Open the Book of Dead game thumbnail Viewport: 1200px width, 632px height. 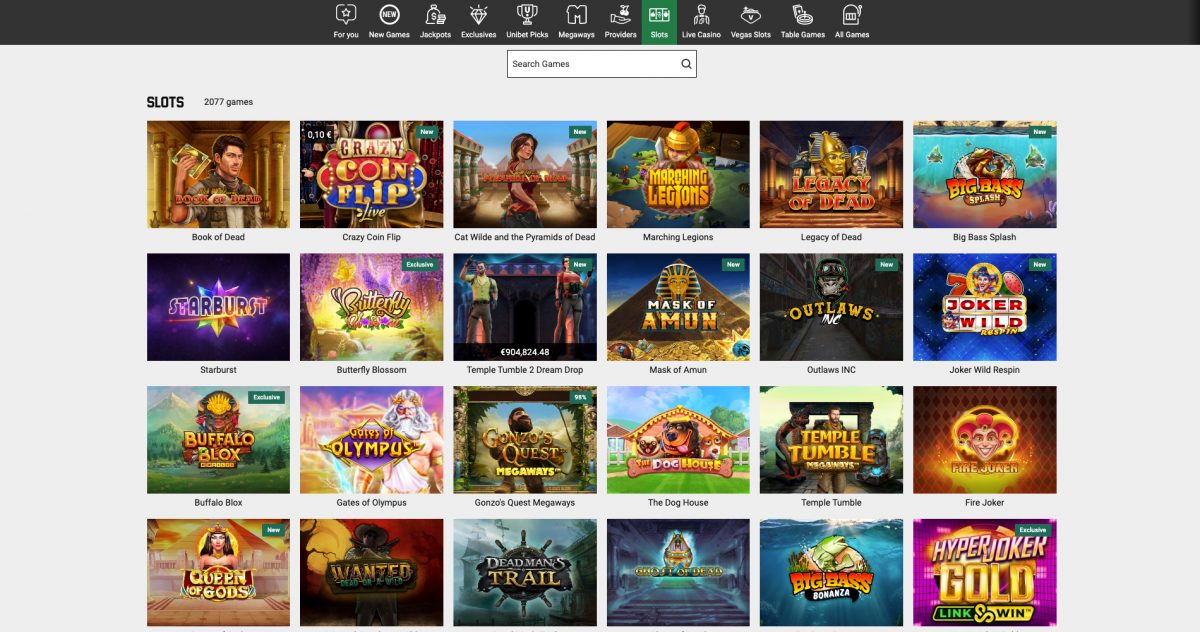click(218, 174)
